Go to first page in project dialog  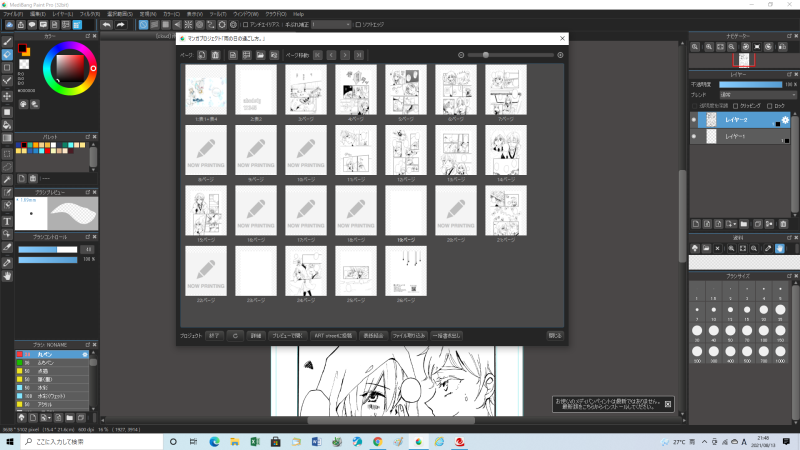click(317, 55)
